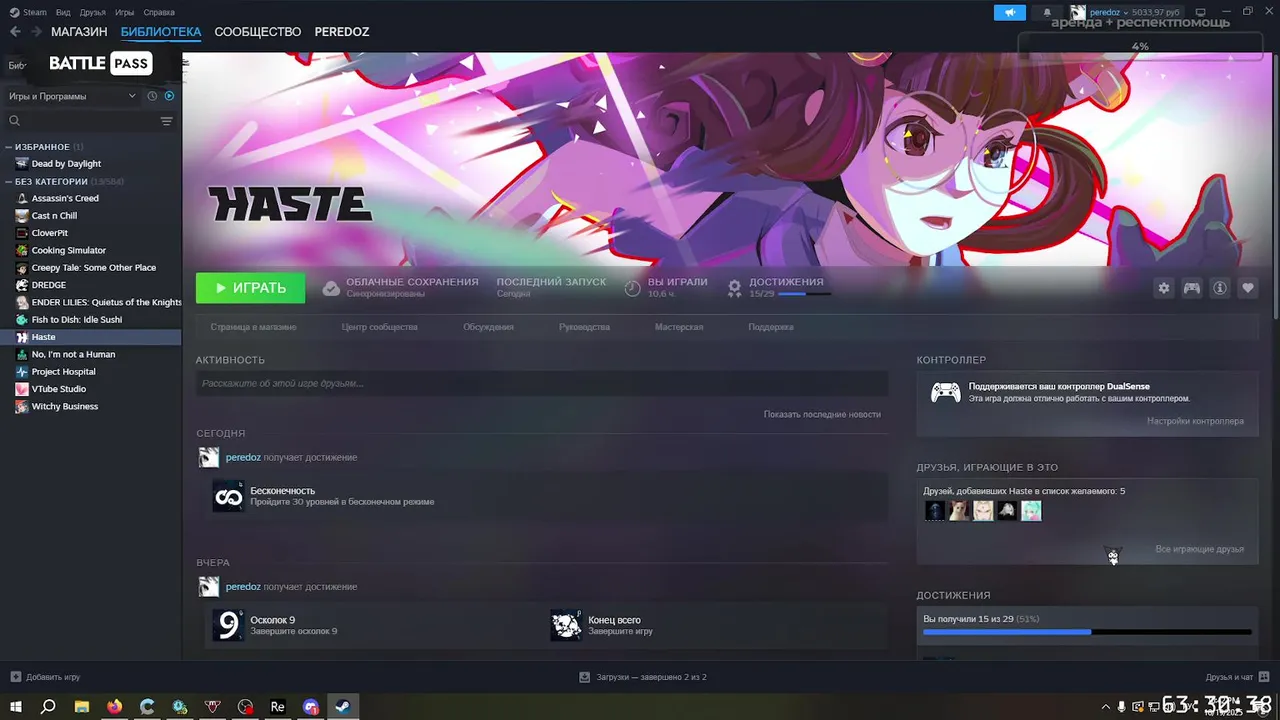Open Настройки контроллера link

click(x=1196, y=421)
